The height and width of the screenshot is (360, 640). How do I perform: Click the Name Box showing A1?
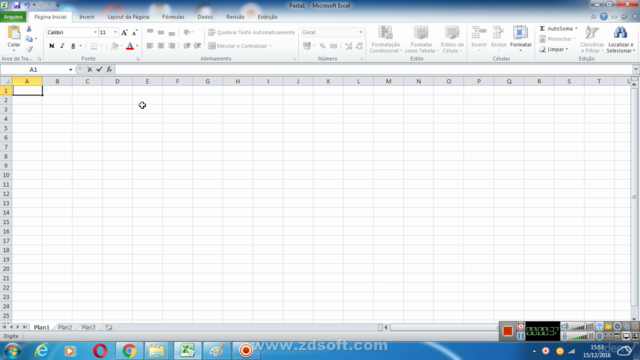(x=34, y=69)
